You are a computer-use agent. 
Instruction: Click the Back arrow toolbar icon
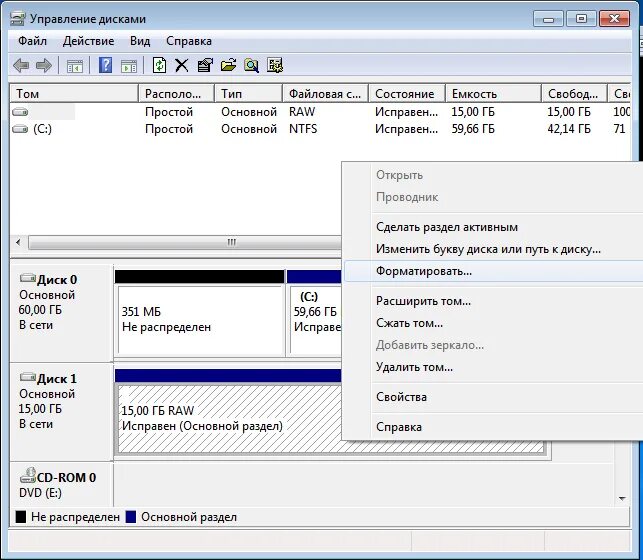(21, 65)
